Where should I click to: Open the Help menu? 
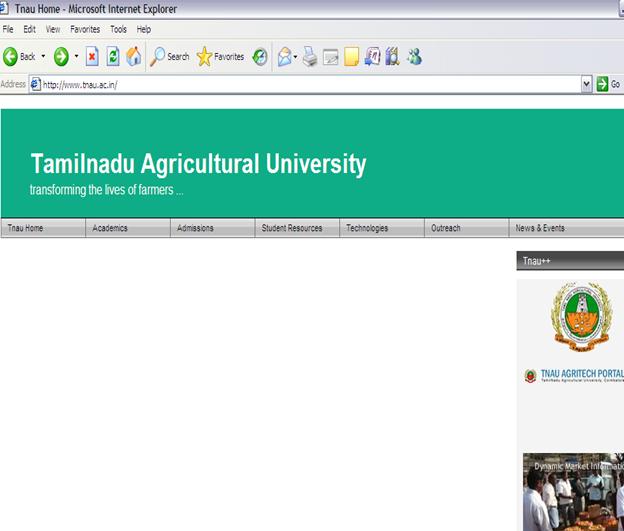(x=144, y=29)
